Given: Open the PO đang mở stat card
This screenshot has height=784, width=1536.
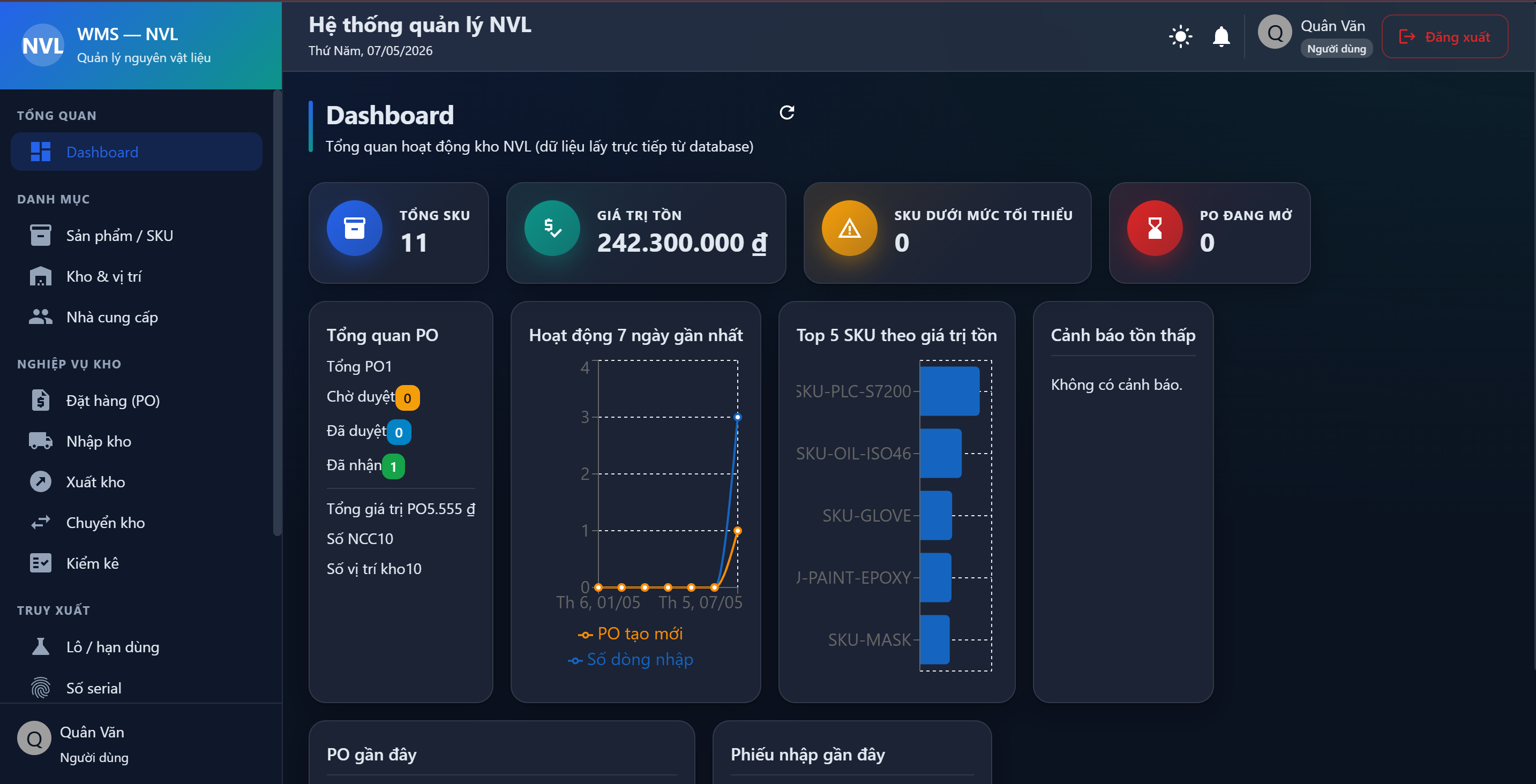Looking at the screenshot, I should click(x=1209, y=232).
